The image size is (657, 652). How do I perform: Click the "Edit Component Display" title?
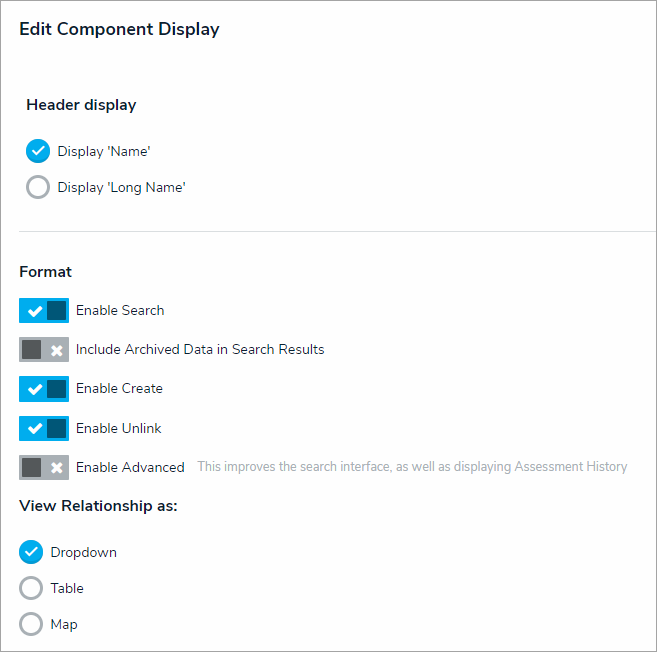click(119, 29)
